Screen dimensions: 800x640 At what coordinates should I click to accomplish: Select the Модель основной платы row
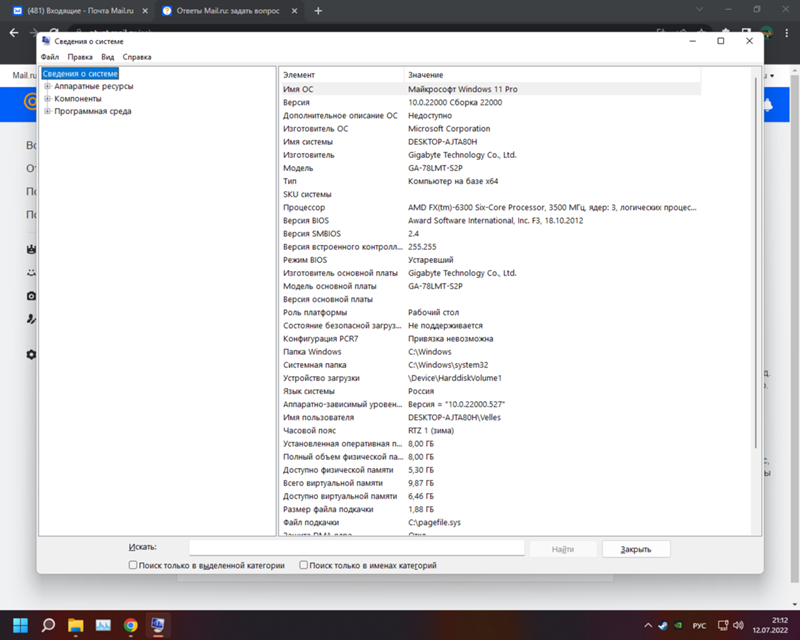pos(491,286)
